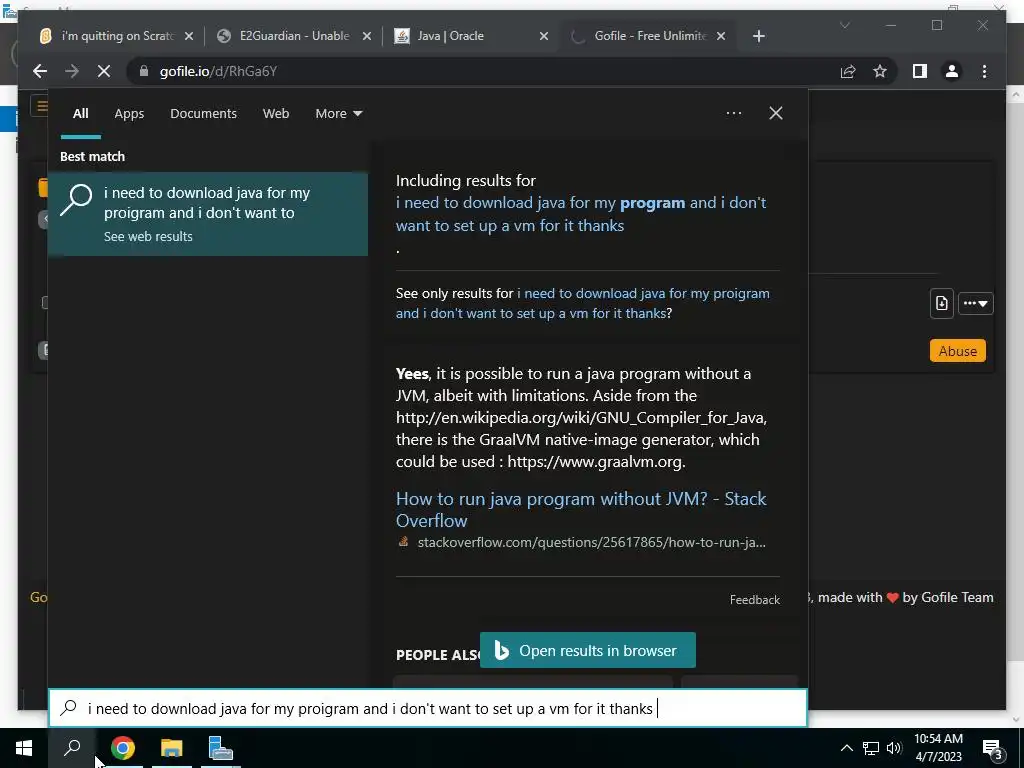Stop loading the gofile.io page

tap(104, 71)
